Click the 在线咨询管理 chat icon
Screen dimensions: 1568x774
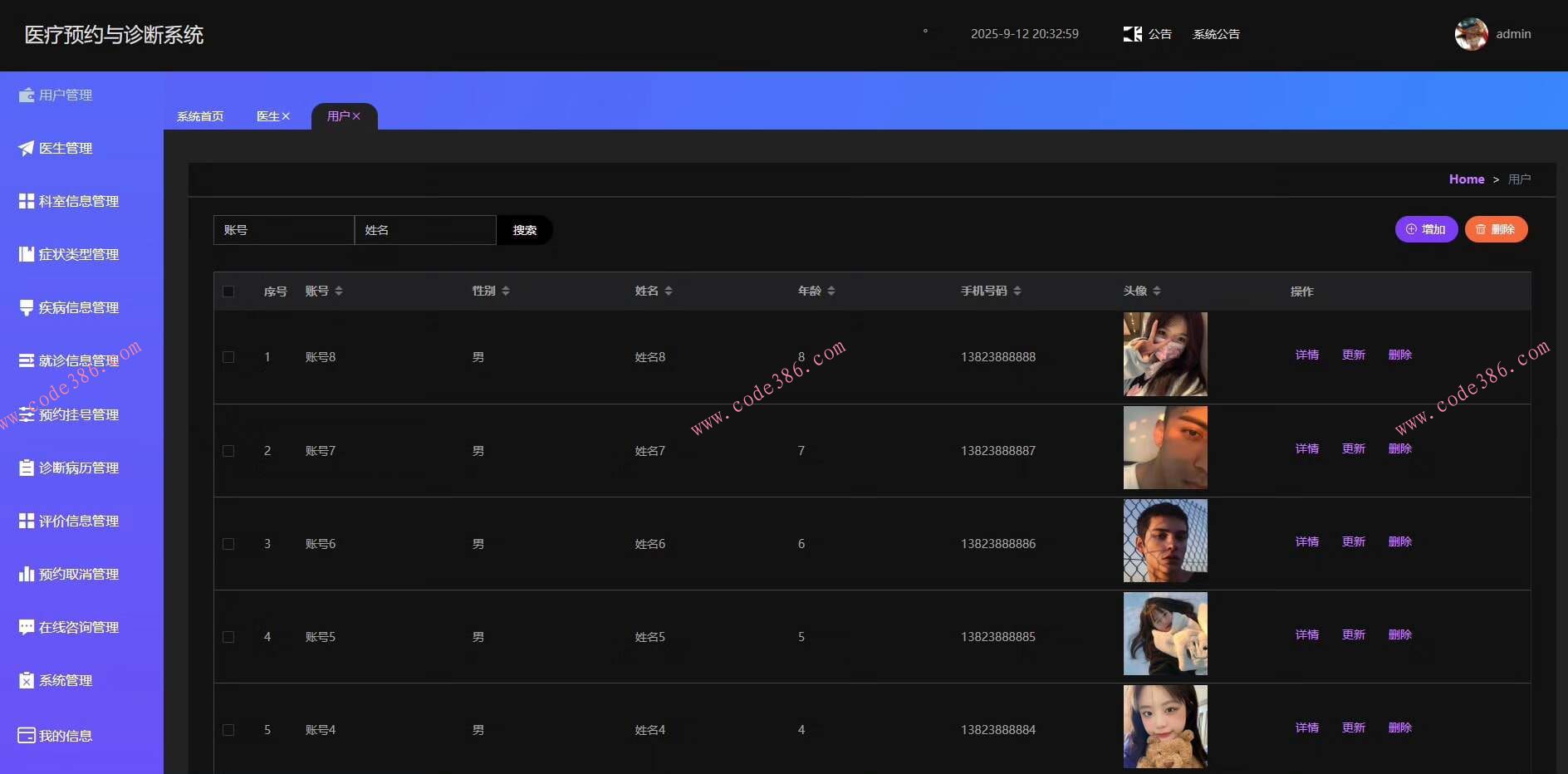[27, 627]
